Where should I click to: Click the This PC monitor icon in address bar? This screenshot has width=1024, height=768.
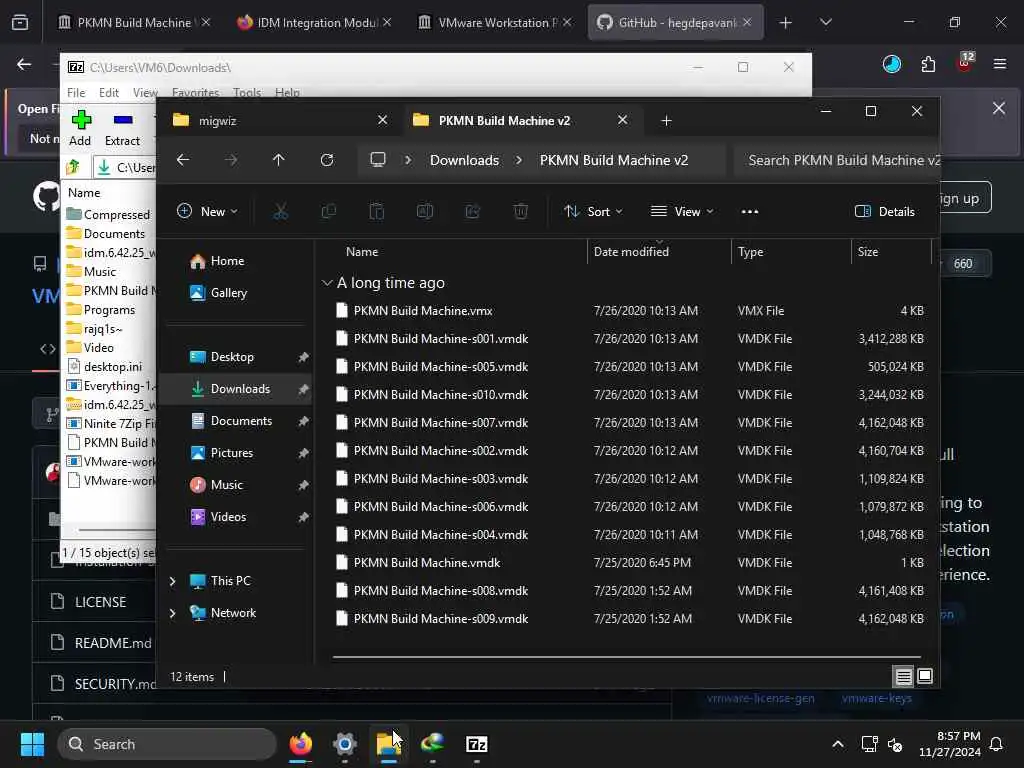pos(378,160)
